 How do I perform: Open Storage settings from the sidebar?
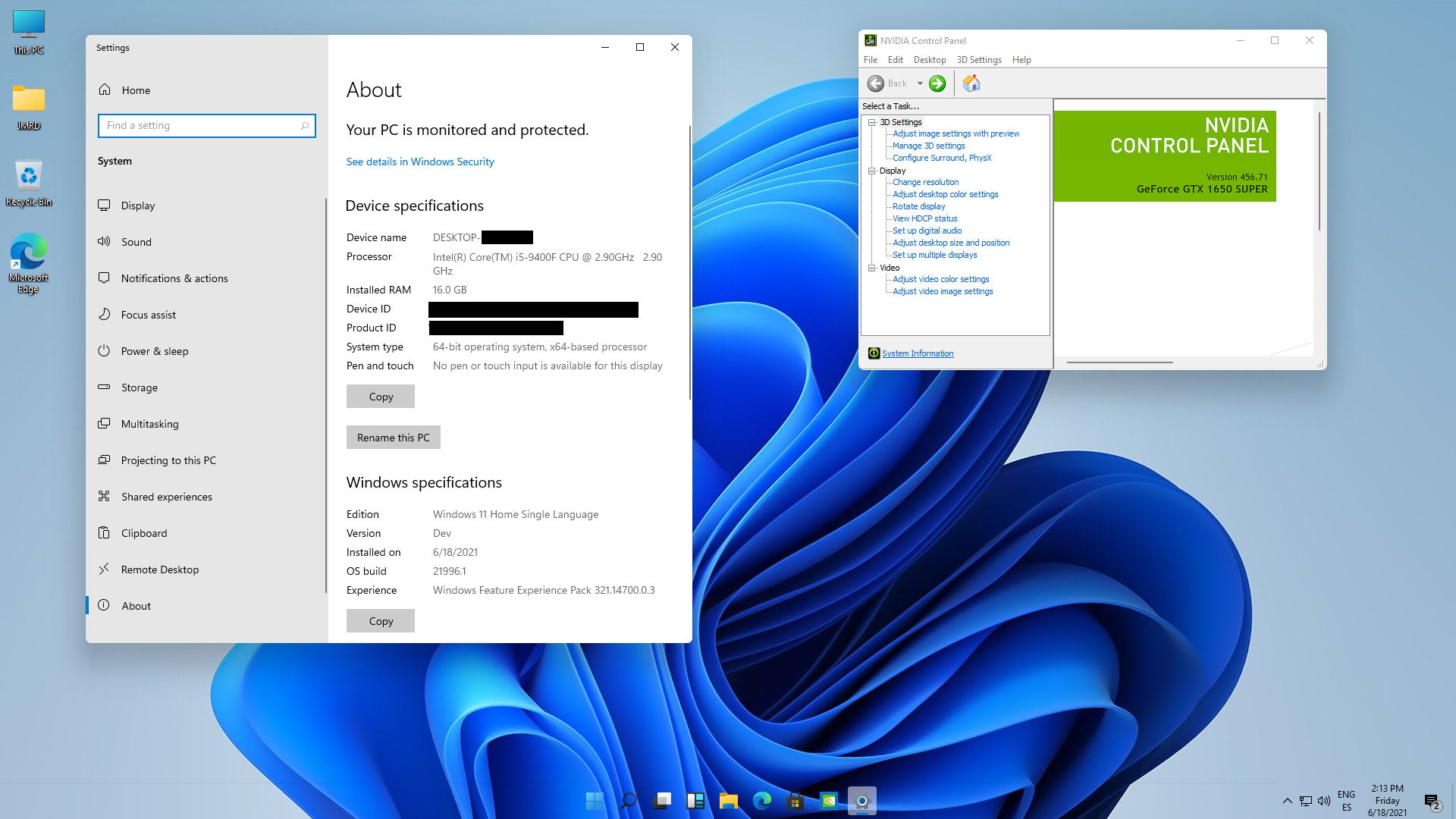coord(139,388)
